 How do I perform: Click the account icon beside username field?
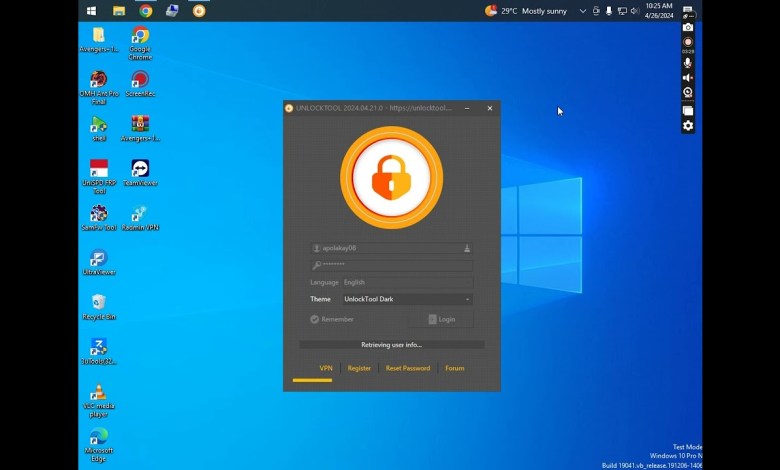pyautogui.click(x=467, y=248)
